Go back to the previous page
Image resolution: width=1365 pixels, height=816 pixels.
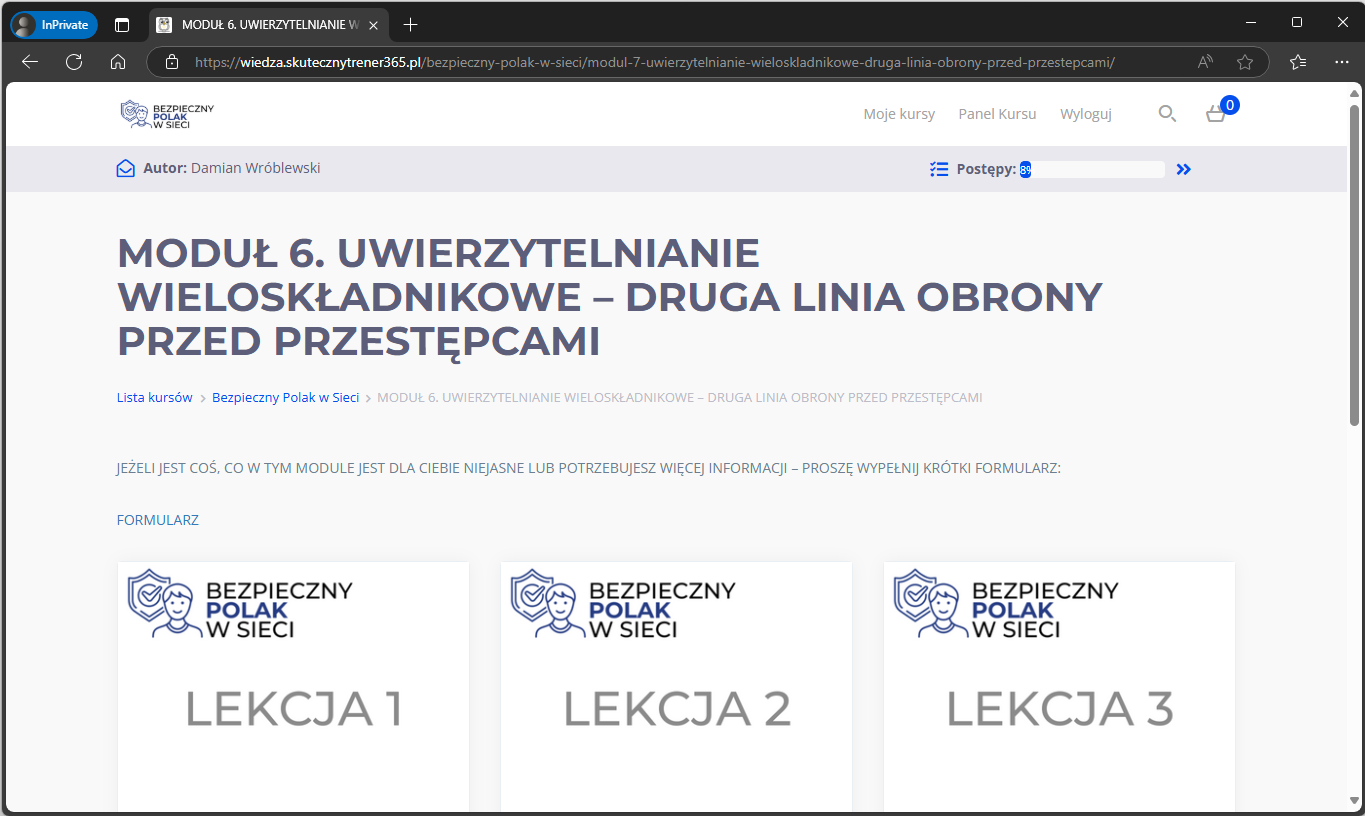click(30, 62)
